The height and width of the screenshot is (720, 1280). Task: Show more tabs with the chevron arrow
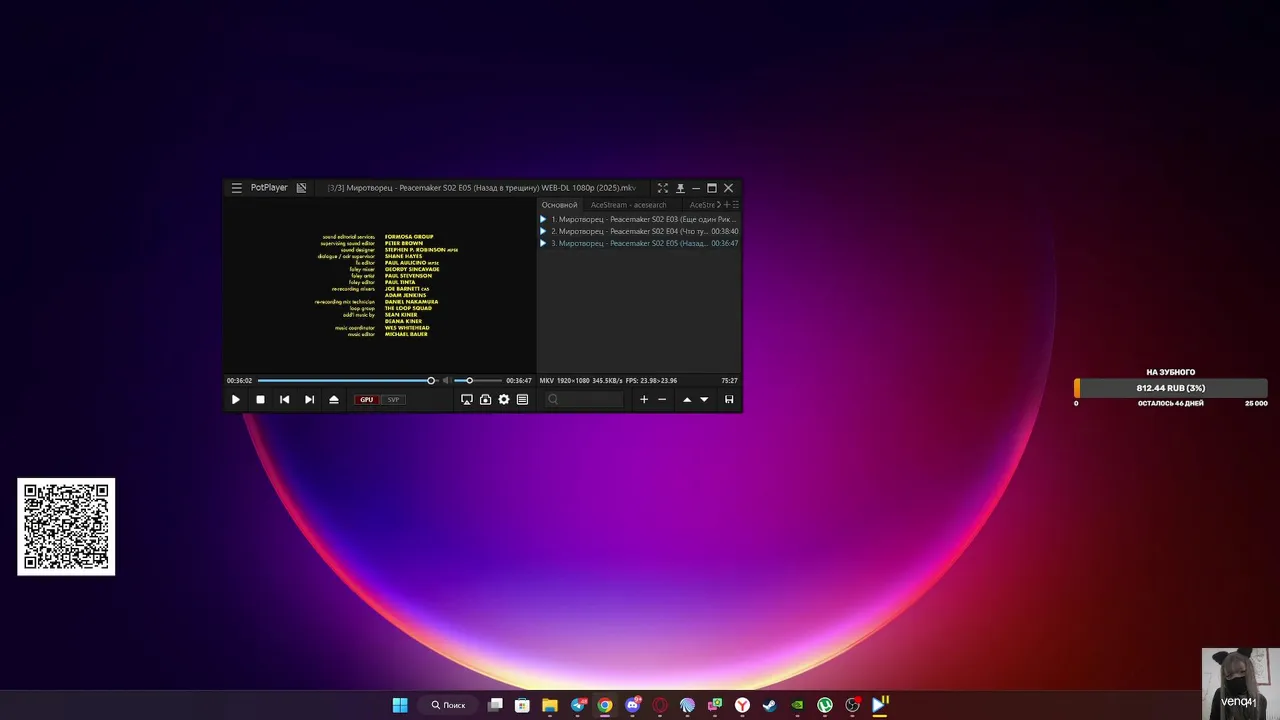pos(721,205)
